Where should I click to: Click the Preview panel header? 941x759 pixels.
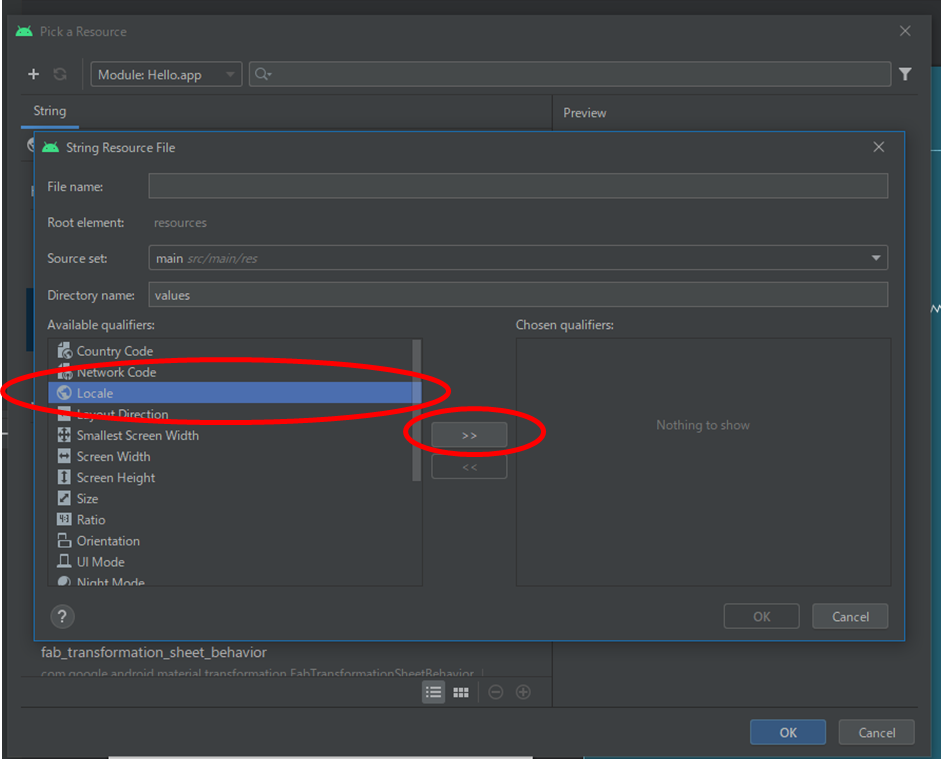click(585, 113)
